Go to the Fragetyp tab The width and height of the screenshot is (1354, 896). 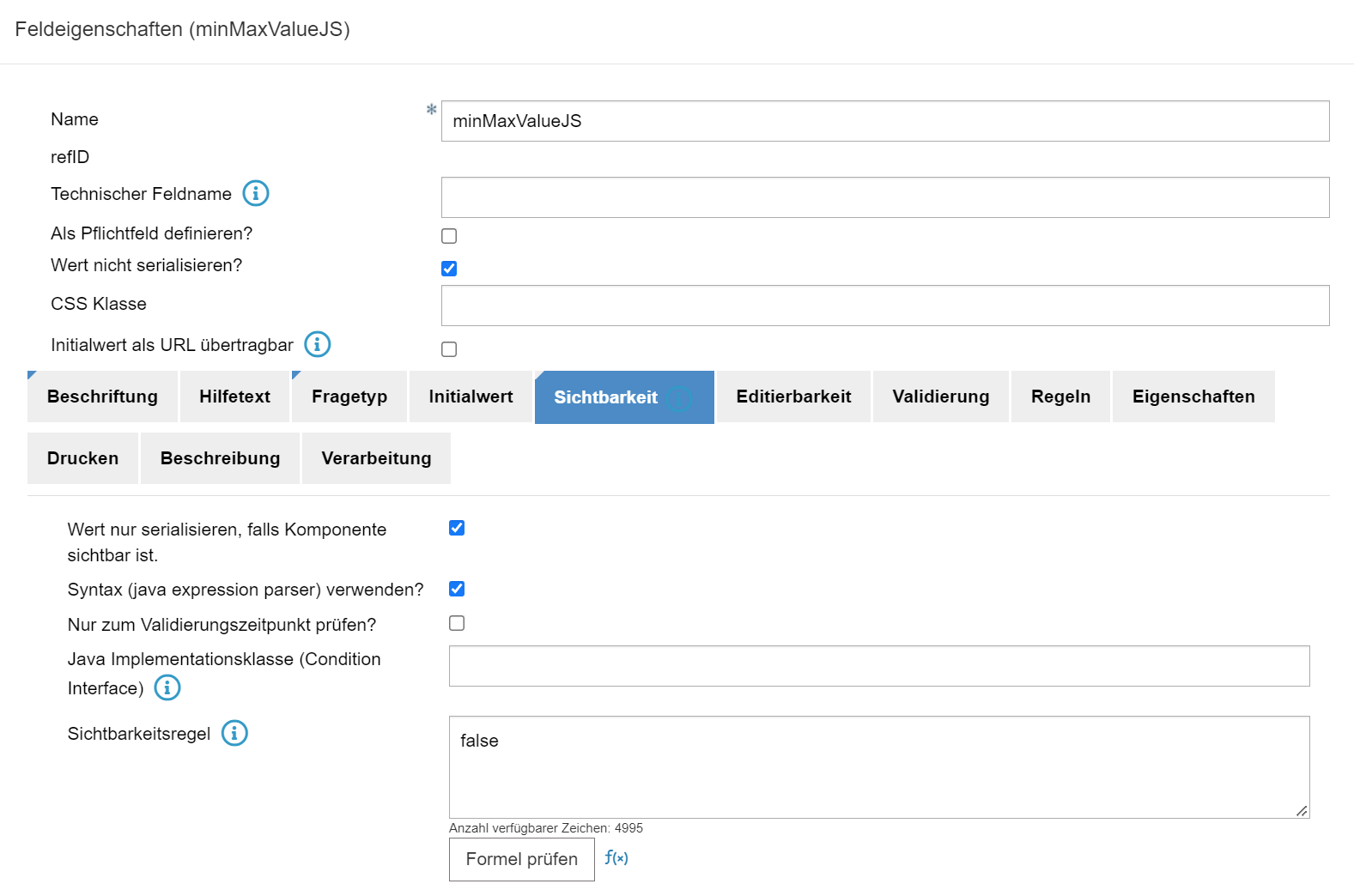pos(349,397)
